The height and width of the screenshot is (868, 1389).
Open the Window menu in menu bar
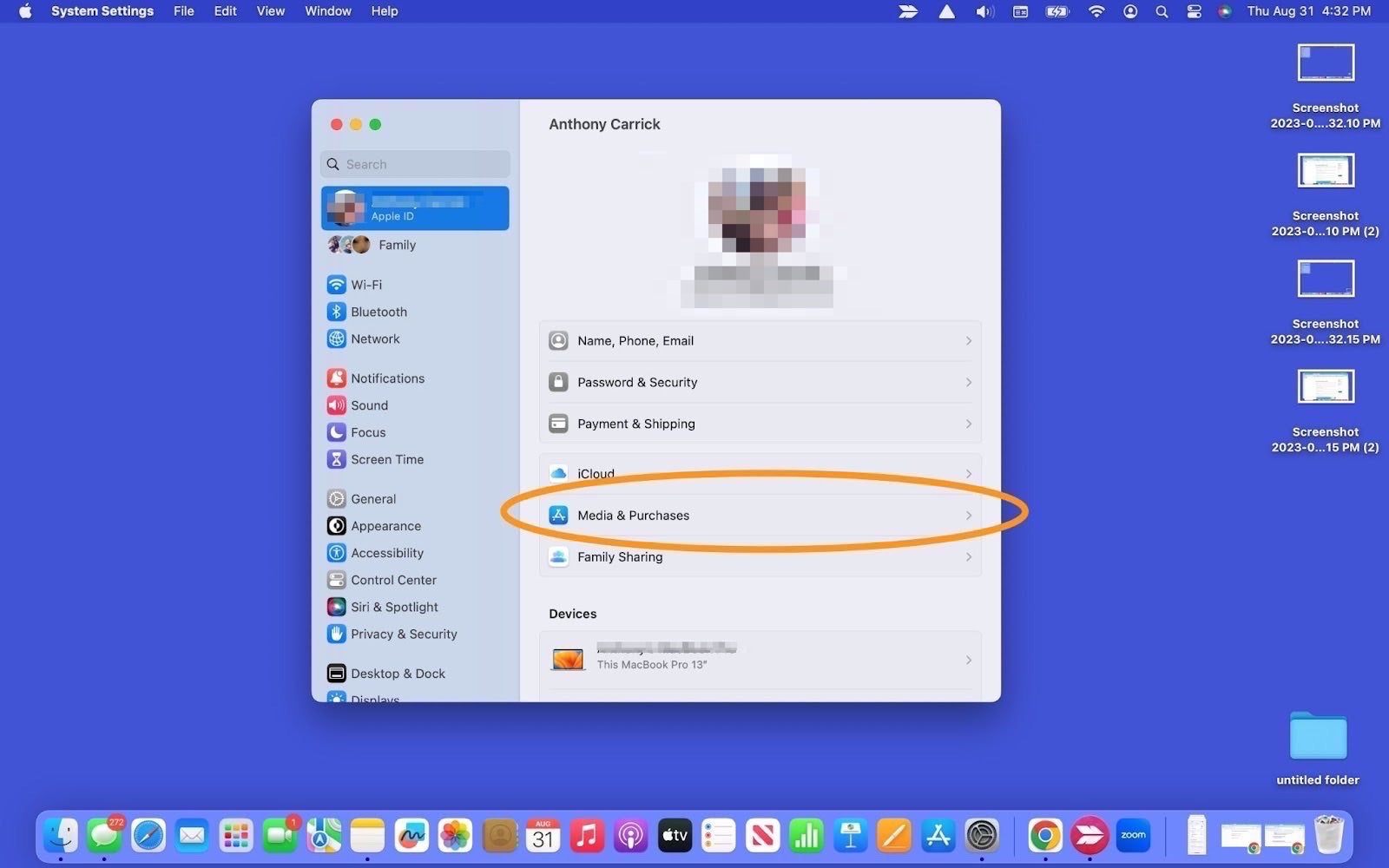coord(327,11)
